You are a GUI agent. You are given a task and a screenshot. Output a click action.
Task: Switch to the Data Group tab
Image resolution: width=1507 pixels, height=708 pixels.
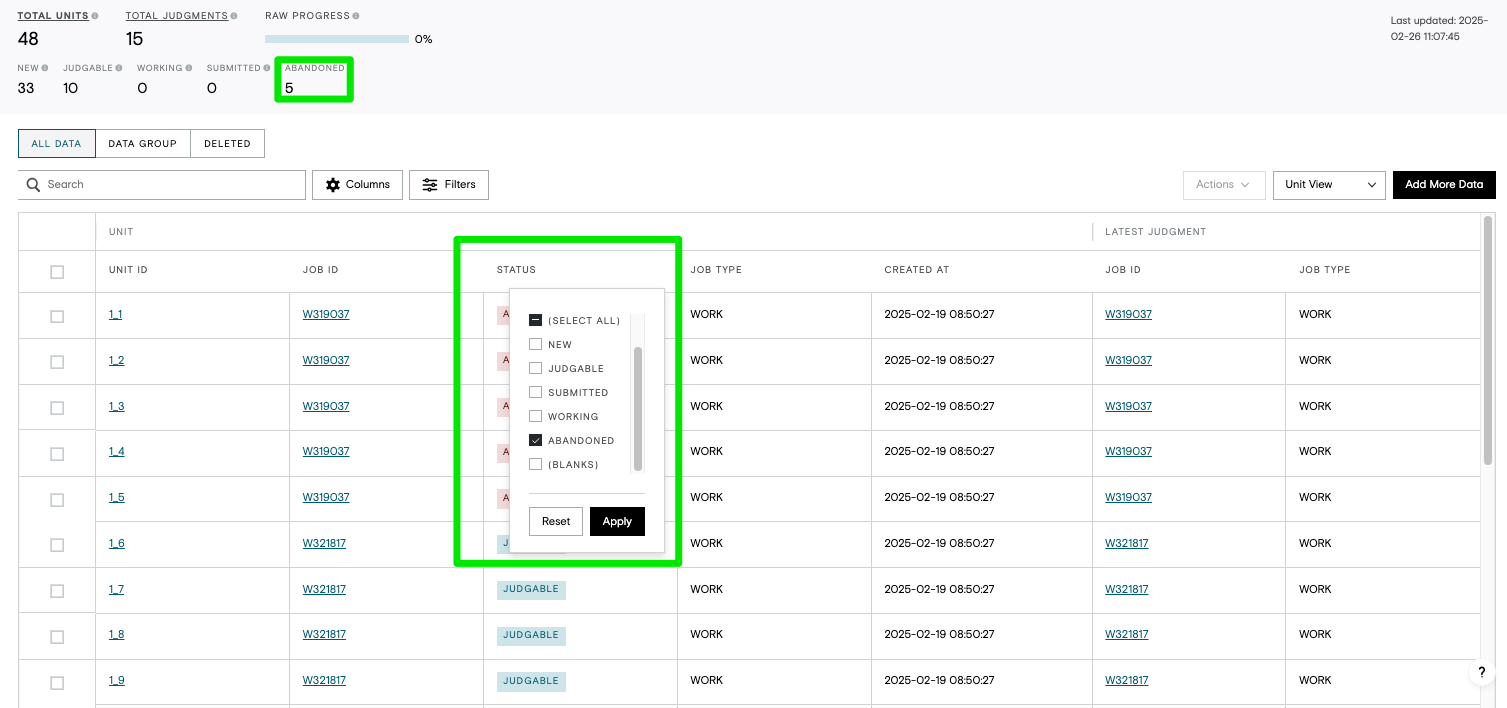142,144
